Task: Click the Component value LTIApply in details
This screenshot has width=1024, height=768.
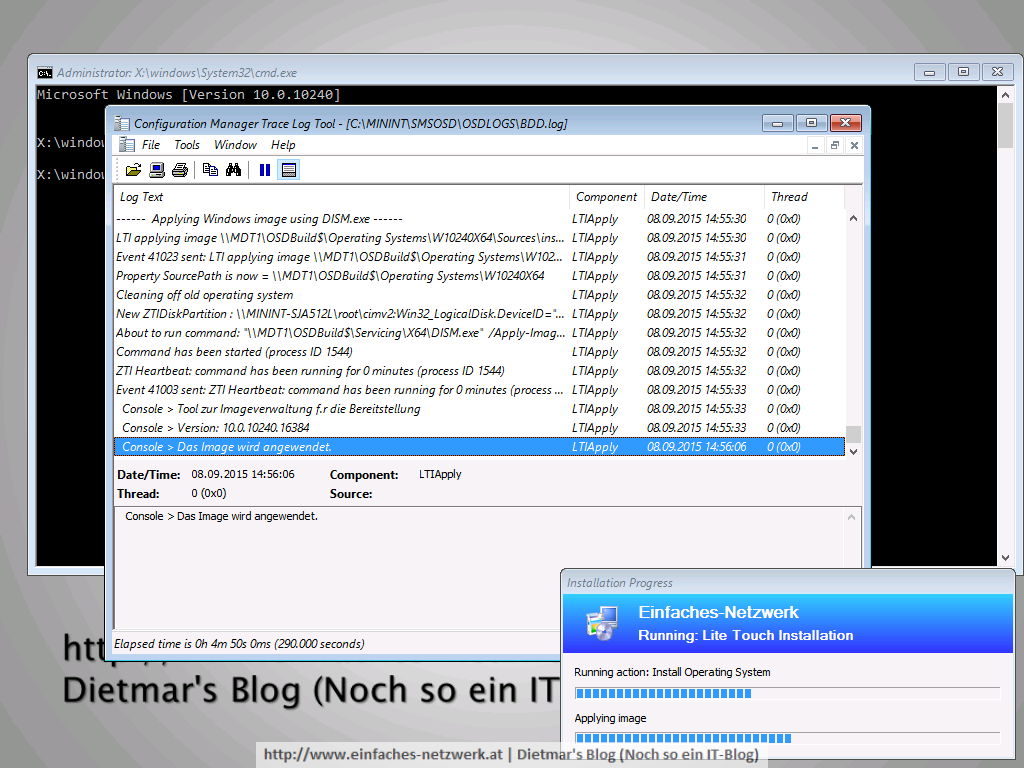Action: pyautogui.click(x=440, y=474)
